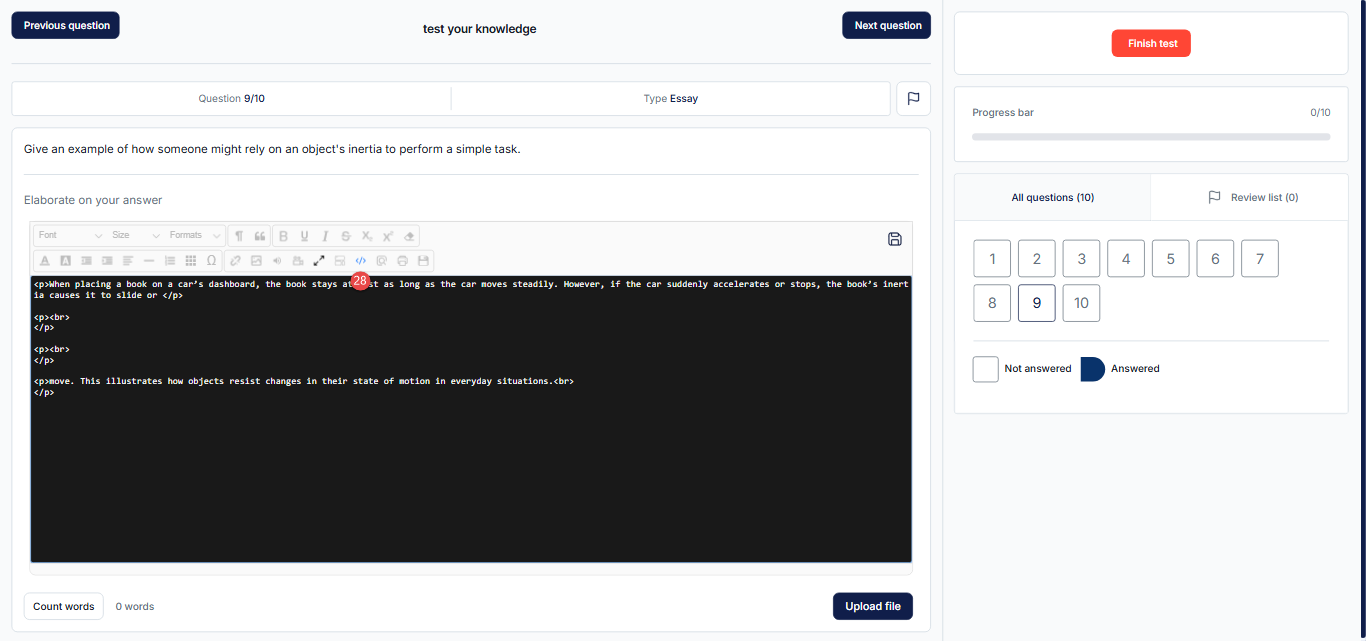Toggle underline formatting in editor
Viewport: 1366px width, 641px height.
[x=304, y=236]
